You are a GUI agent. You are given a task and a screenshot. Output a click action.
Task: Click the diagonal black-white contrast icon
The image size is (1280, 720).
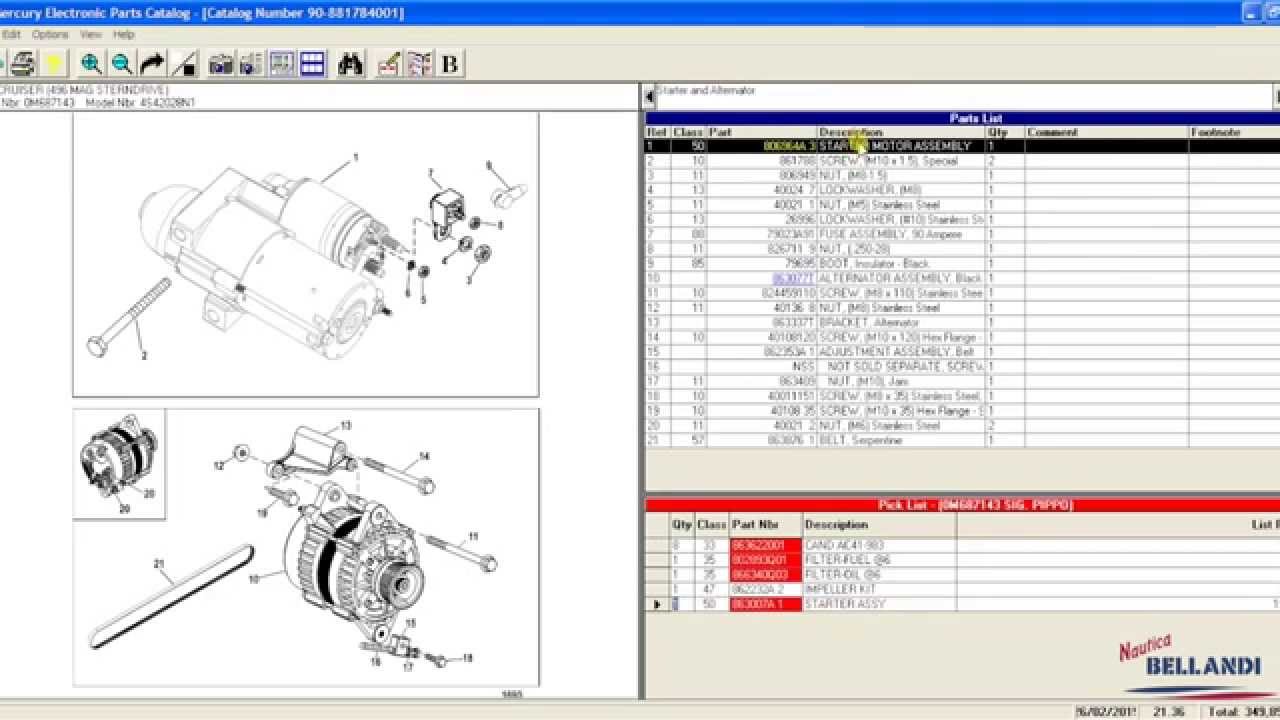(184, 64)
